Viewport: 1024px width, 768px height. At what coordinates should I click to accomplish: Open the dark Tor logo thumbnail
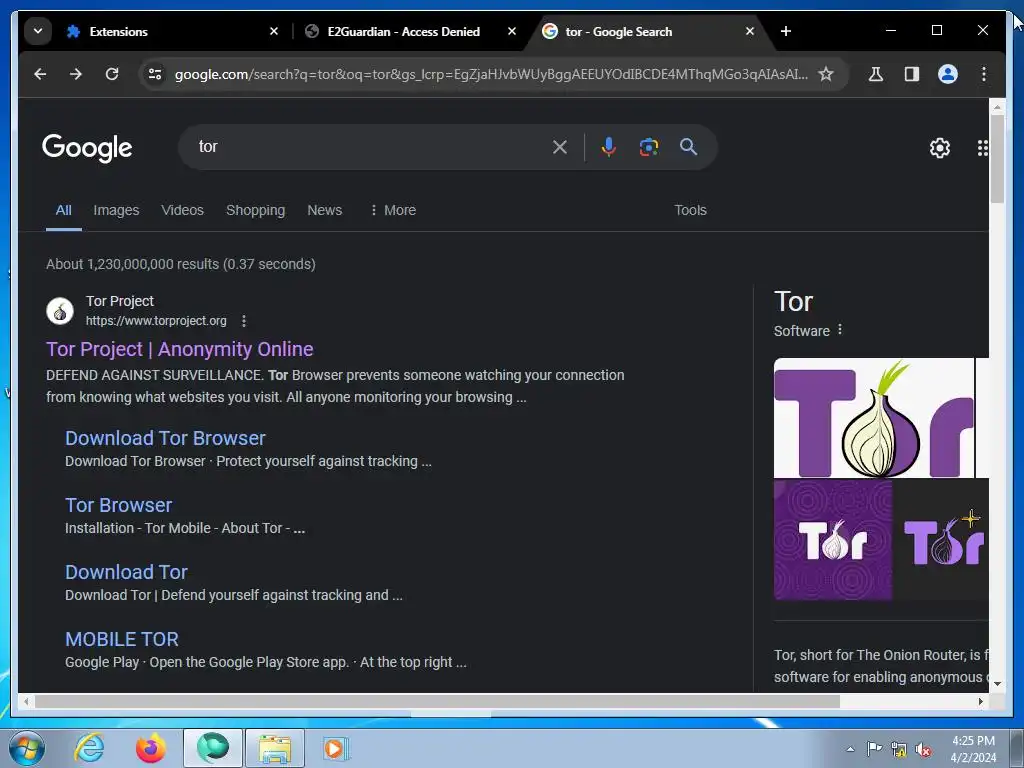pos(941,540)
